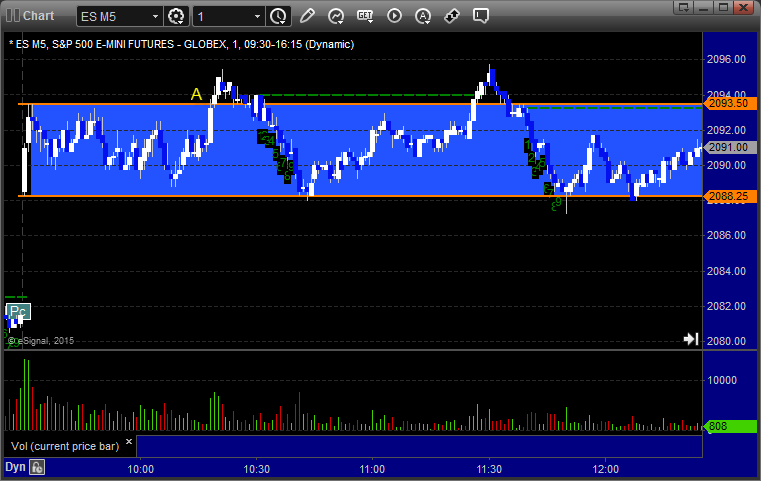
Task: Click the 11:00 time axis label
Action: tap(372, 469)
